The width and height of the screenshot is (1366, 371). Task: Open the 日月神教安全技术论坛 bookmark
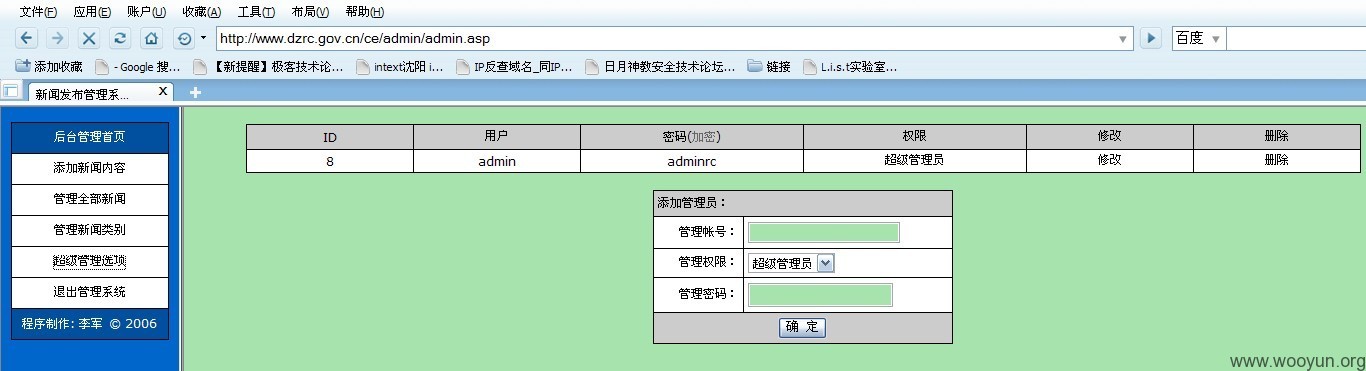(x=660, y=67)
